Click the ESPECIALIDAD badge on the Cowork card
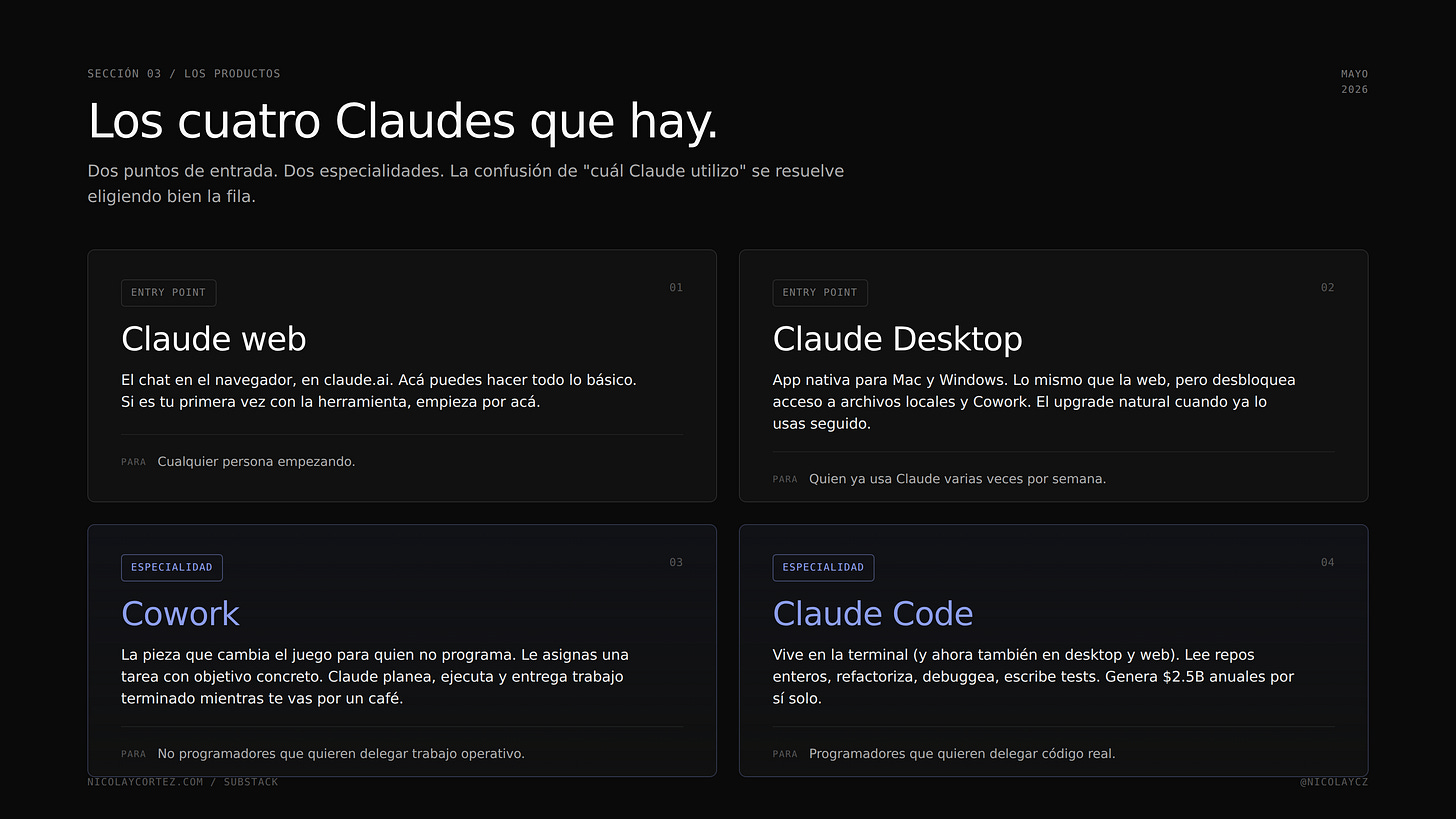This screenshot has width=1456, height=819. pos(172,568)
